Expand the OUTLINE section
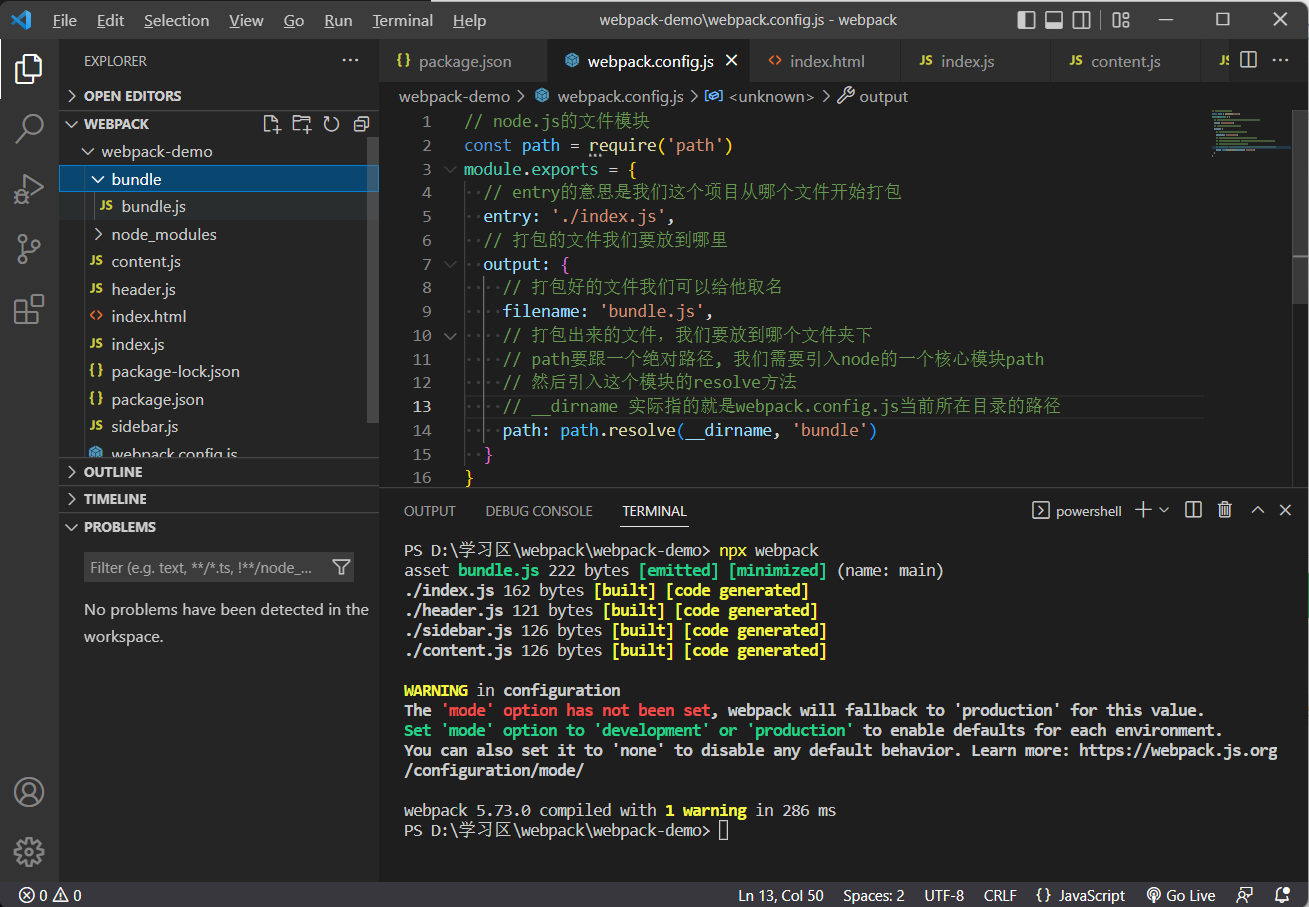Screen dimensions: 1309x907 tap(219, 472)
